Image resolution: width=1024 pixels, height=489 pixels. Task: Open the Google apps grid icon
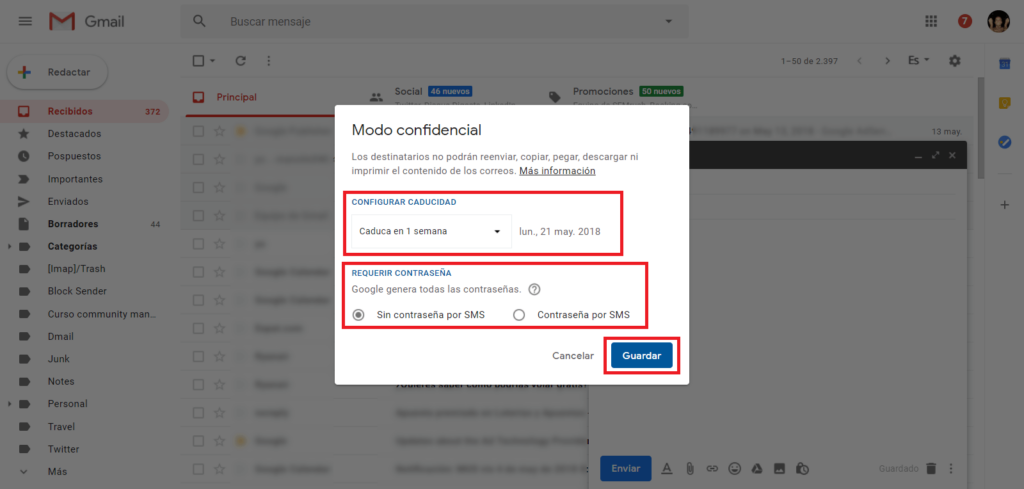point(931,22)
